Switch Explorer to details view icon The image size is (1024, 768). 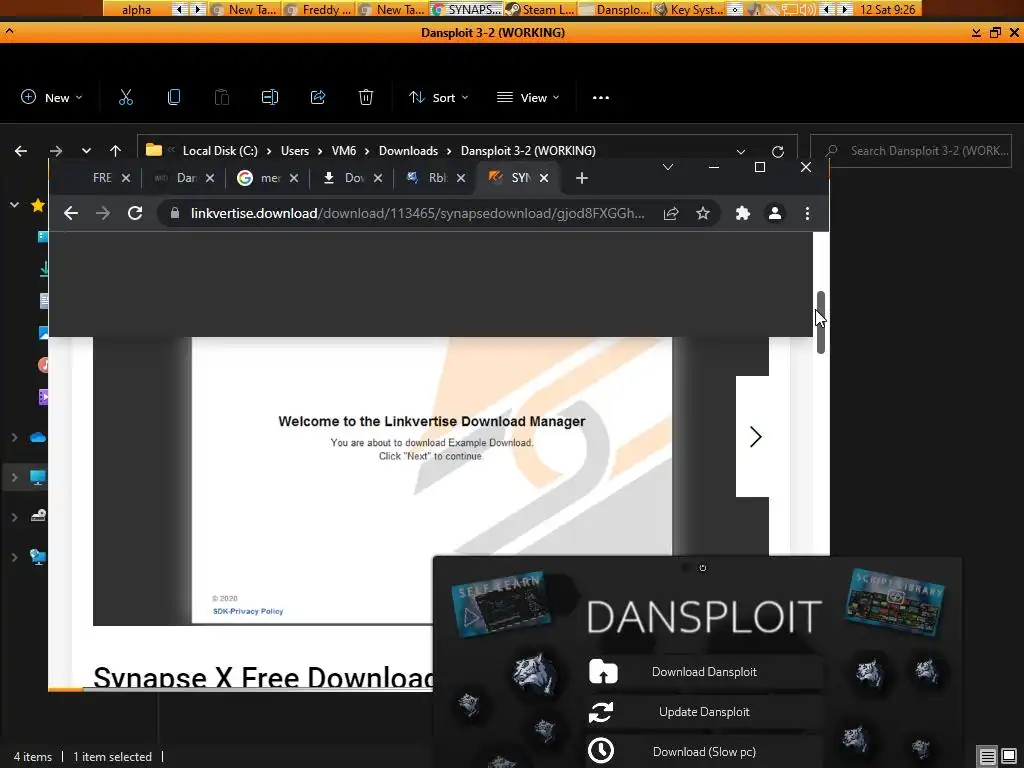tap(987, 756)
